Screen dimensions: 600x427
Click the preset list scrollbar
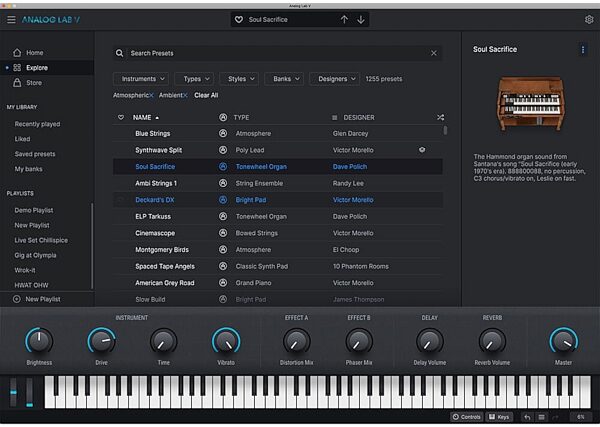[x=445, y=130]
